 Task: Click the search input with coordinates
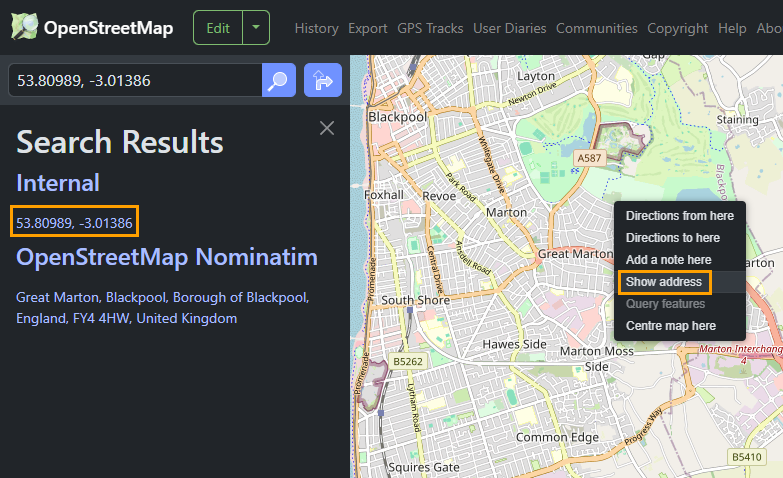135,80
